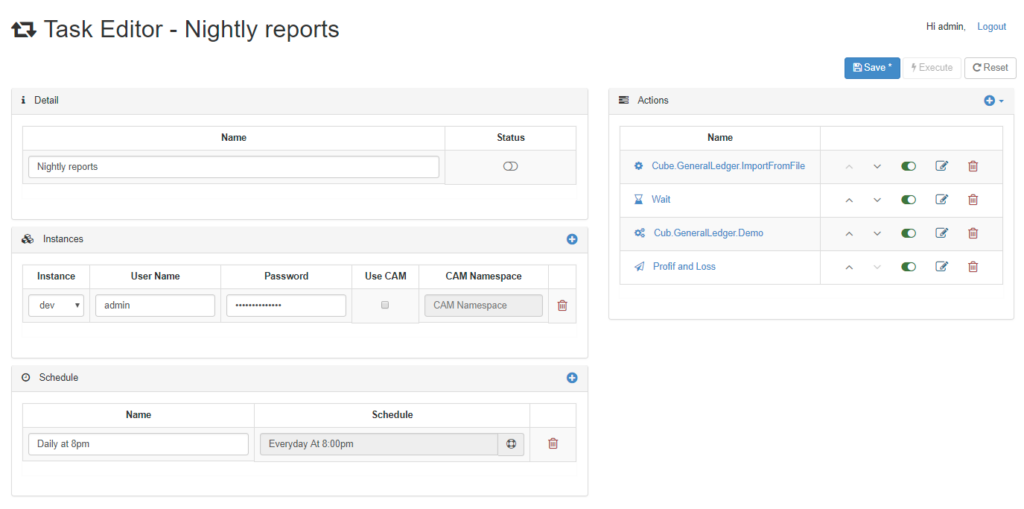
Task: Open the Instance dropdown showing dev
Action: point(56,306)
